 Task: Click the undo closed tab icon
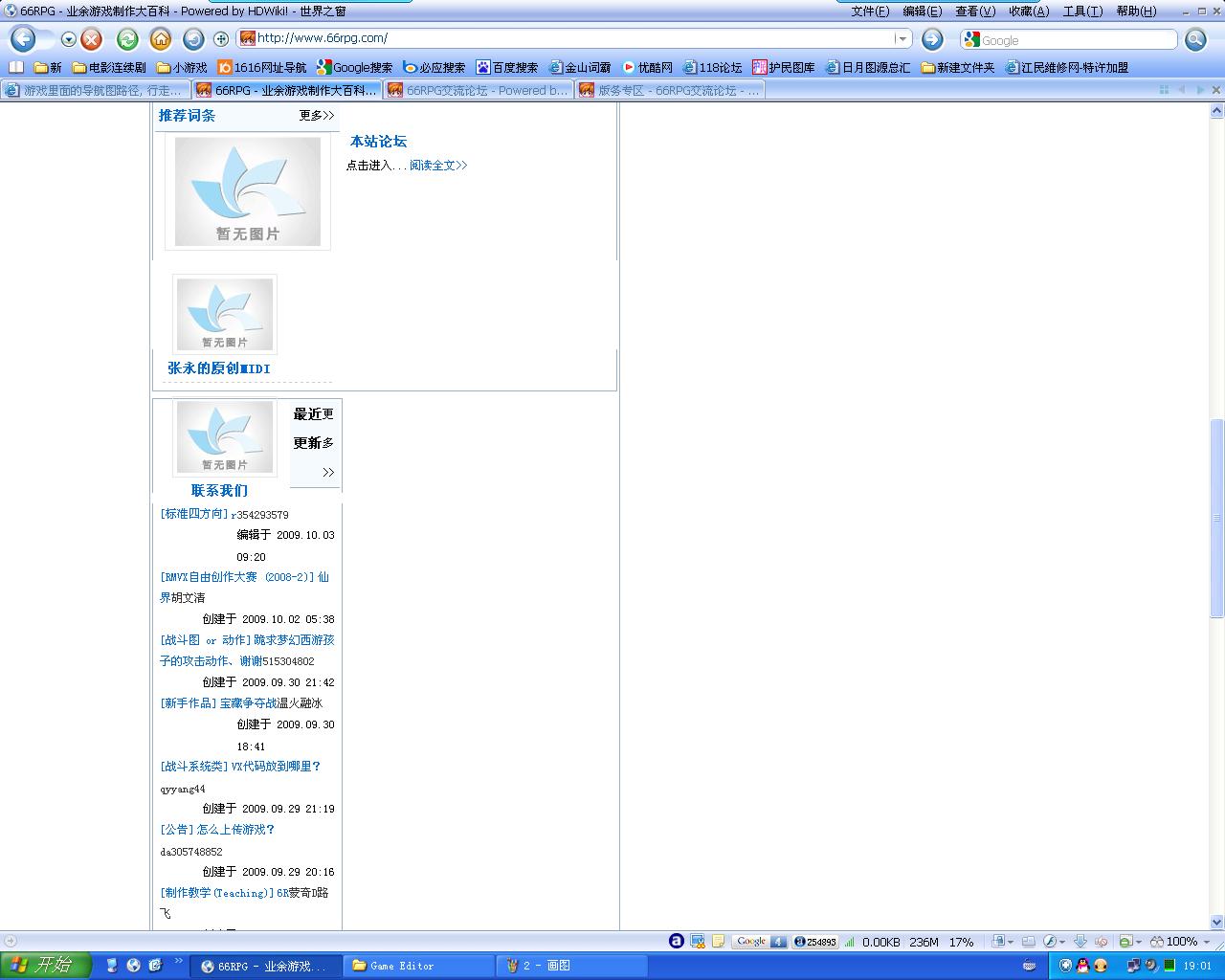pos(193,39)
